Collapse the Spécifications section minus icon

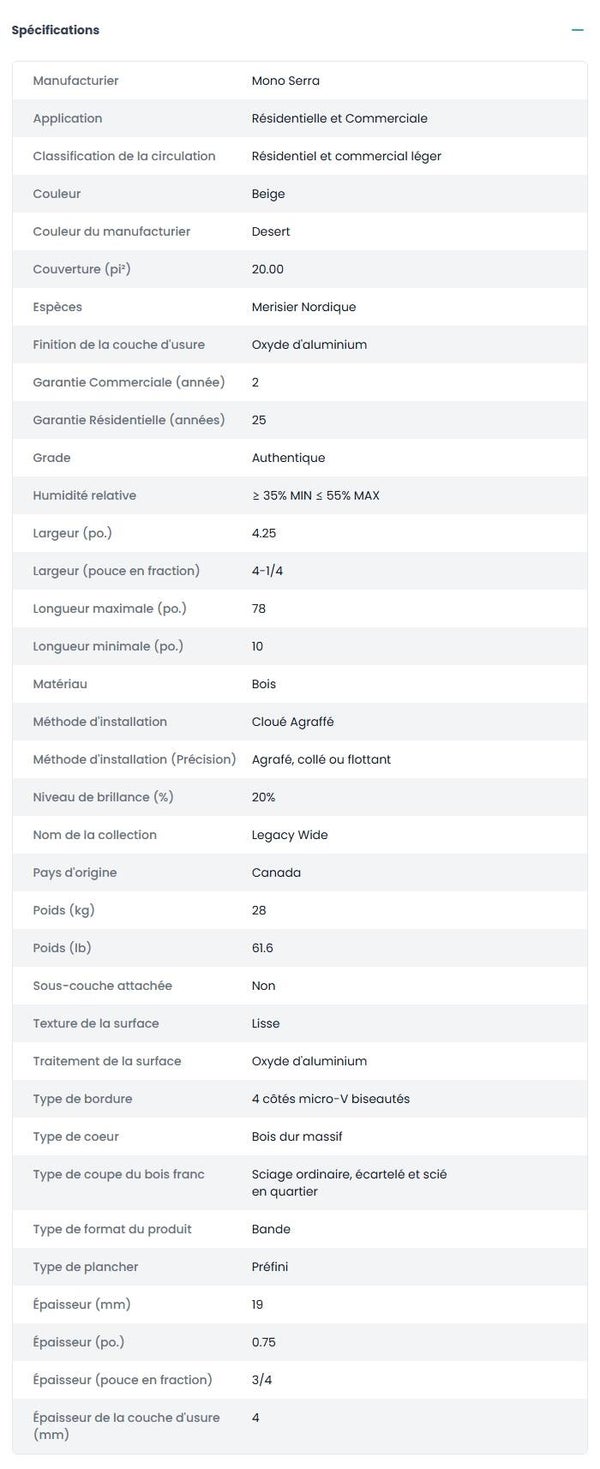(x=577, y=30)
